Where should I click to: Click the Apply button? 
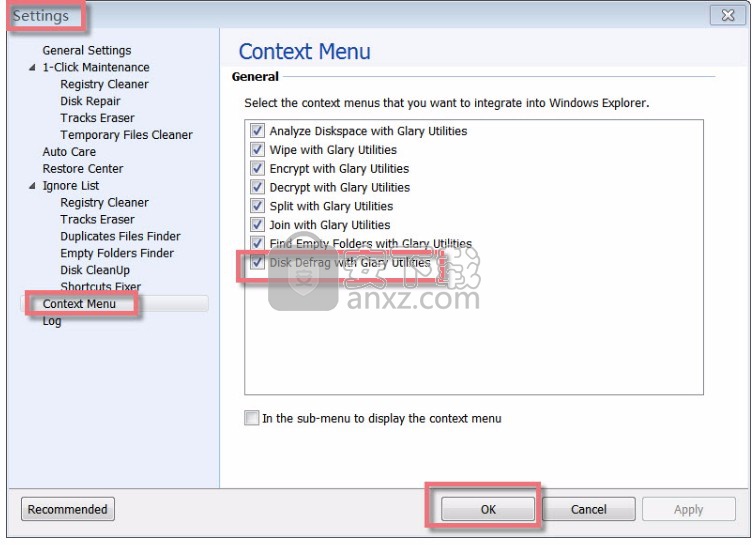tap(689, 509)
